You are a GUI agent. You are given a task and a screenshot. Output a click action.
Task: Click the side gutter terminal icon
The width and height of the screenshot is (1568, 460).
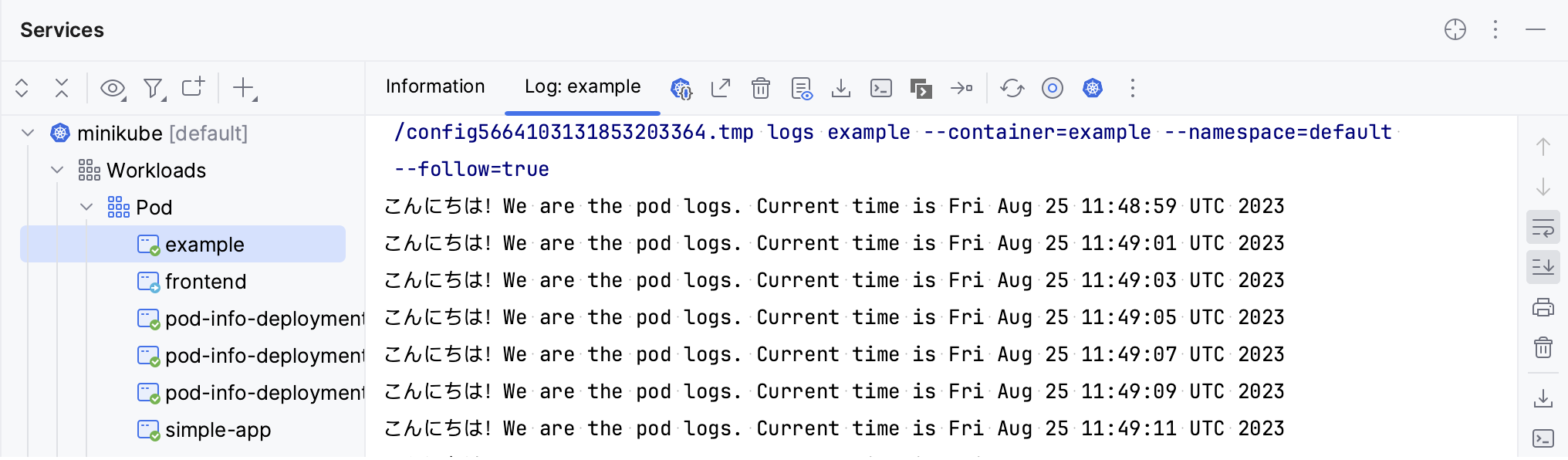click(x=1543, y=438)
